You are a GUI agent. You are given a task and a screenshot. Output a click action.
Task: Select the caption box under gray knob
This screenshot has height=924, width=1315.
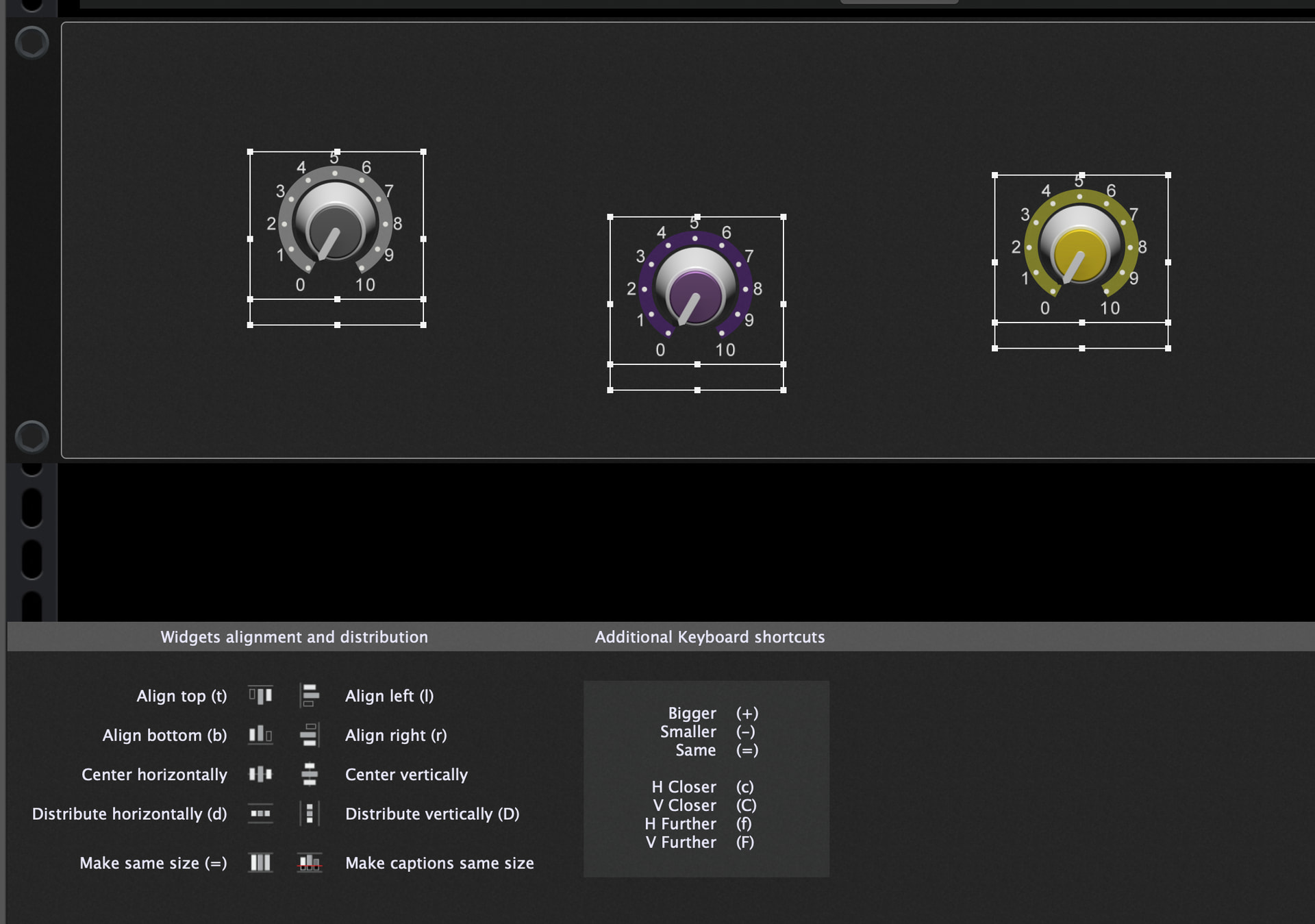point(336,312)
